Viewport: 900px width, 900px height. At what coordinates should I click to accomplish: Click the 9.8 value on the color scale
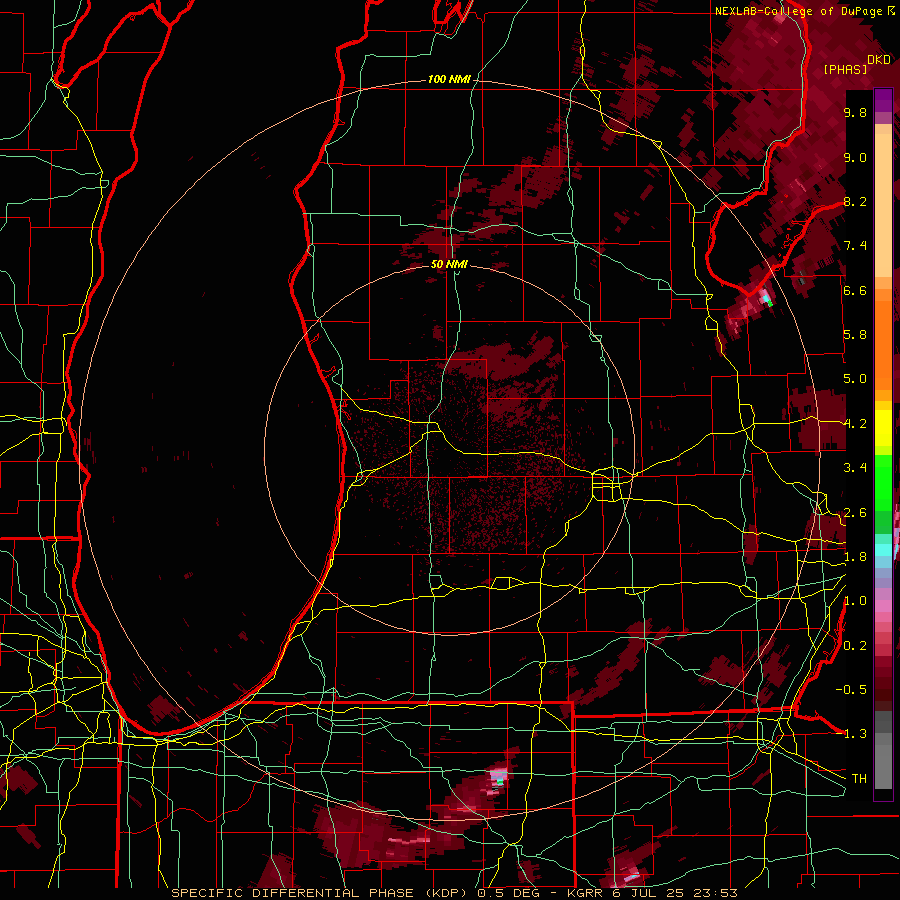pos(855,112)
